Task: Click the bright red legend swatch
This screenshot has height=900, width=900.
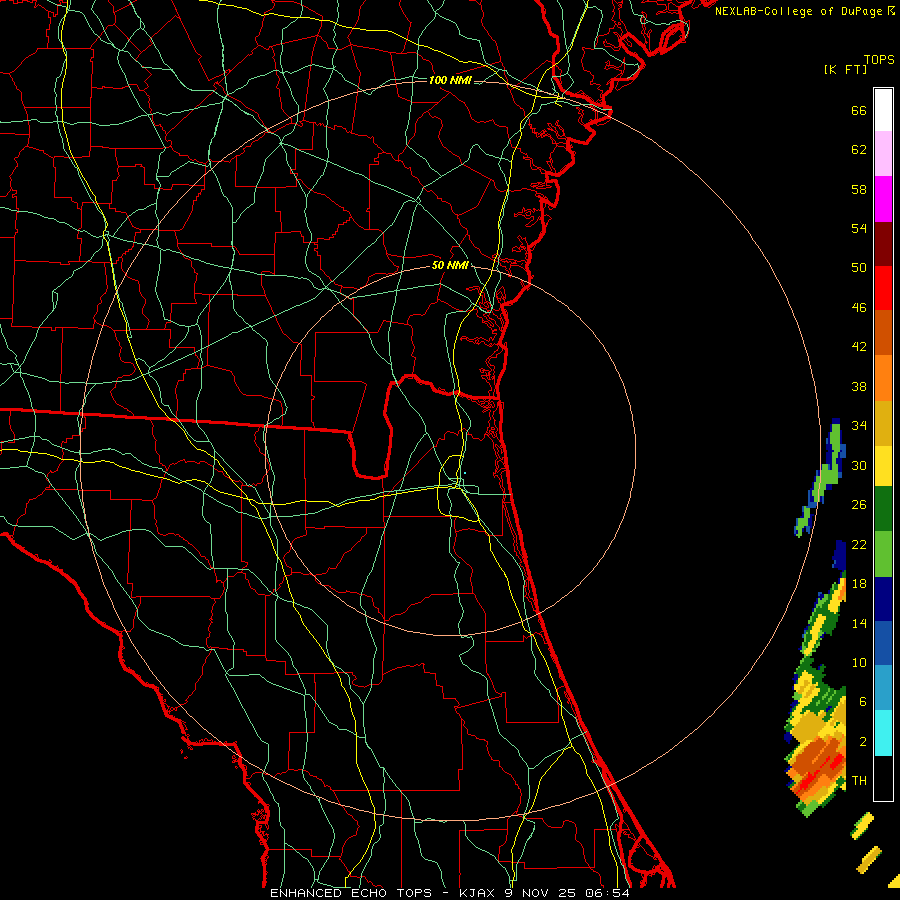Action: (x=883, y=288)
